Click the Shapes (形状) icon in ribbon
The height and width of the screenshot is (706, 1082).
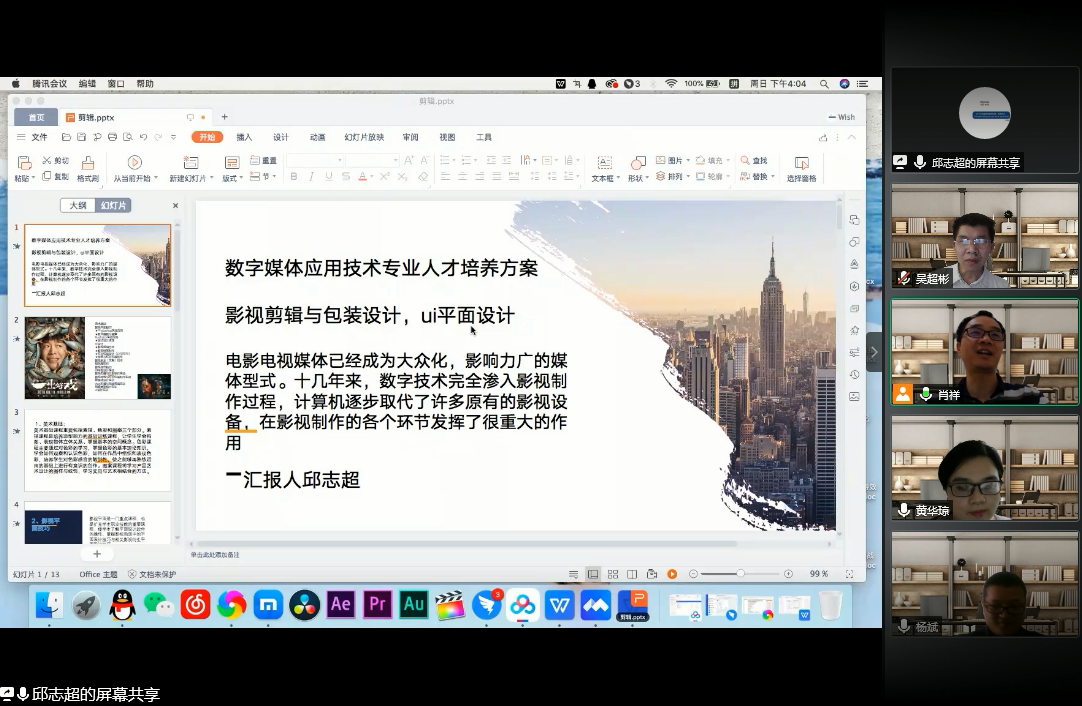pyautogui.click(x=637, y=163)
